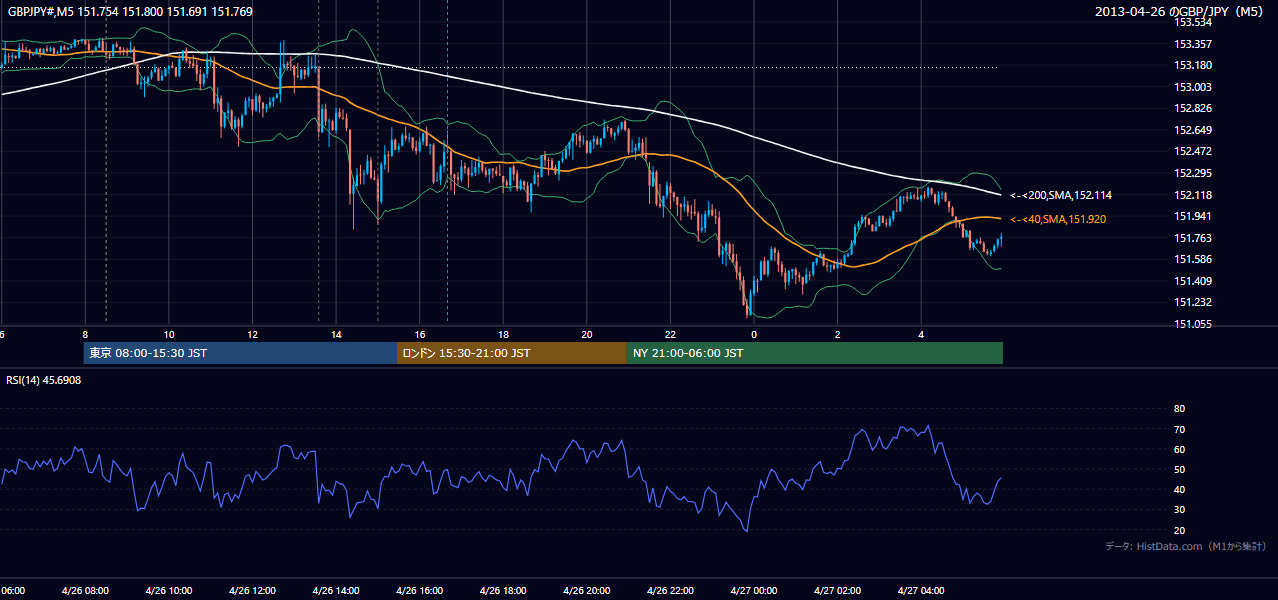The height and width of the screenshot is (600, 1278).
Task: Click hour marker 18 under the price chart
Action: [x=503, y=335]
